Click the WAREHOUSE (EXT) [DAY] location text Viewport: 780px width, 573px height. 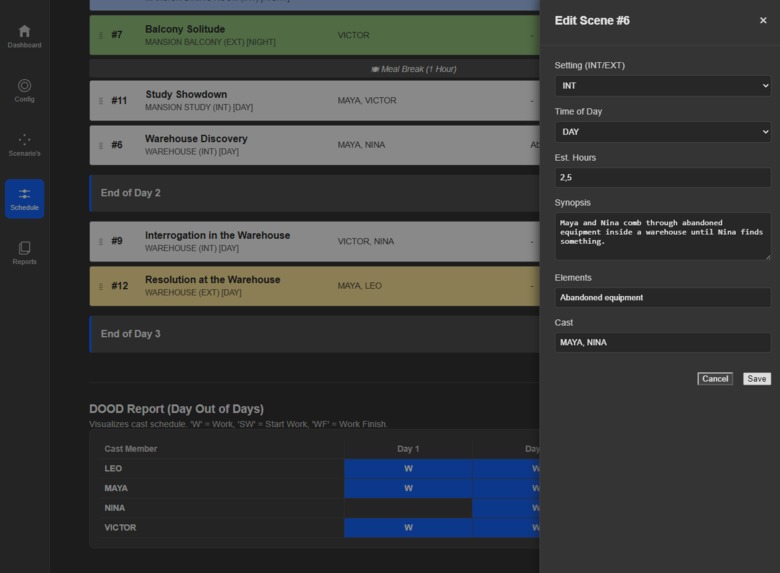(x=193, y=292)
